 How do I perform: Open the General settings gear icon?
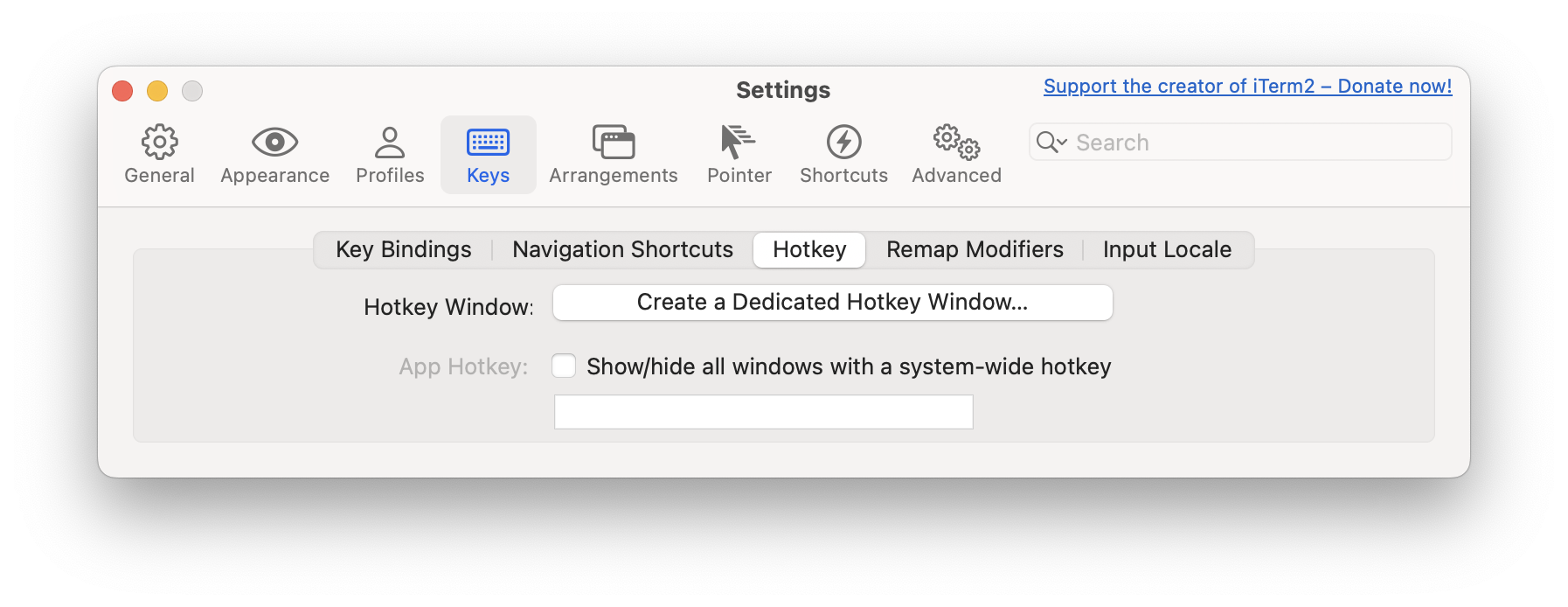point(159,142)
